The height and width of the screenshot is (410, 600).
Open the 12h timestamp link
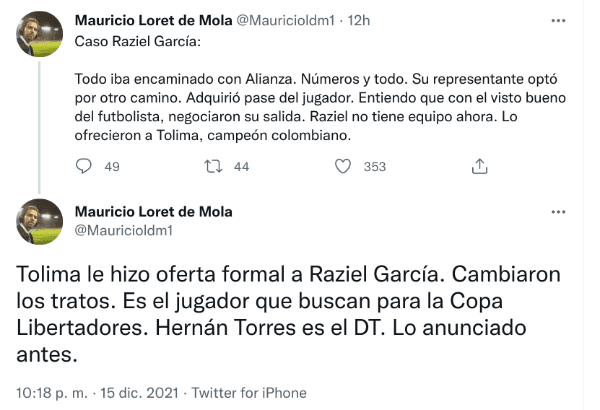point(357,19)
